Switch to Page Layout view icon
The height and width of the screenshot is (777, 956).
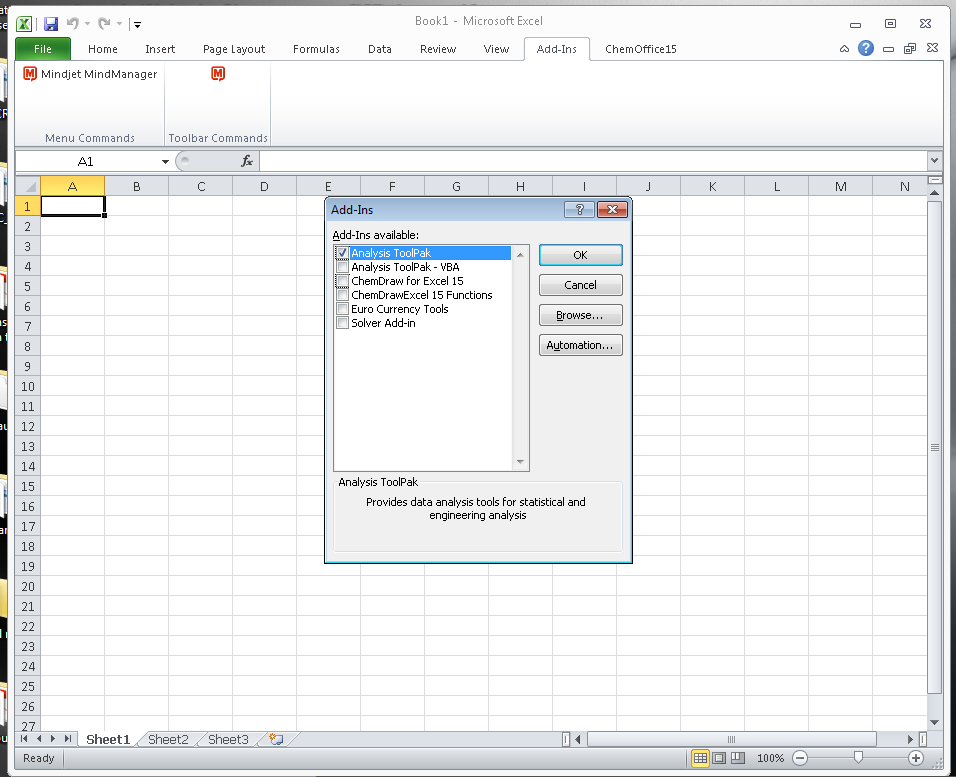[720, 758]
